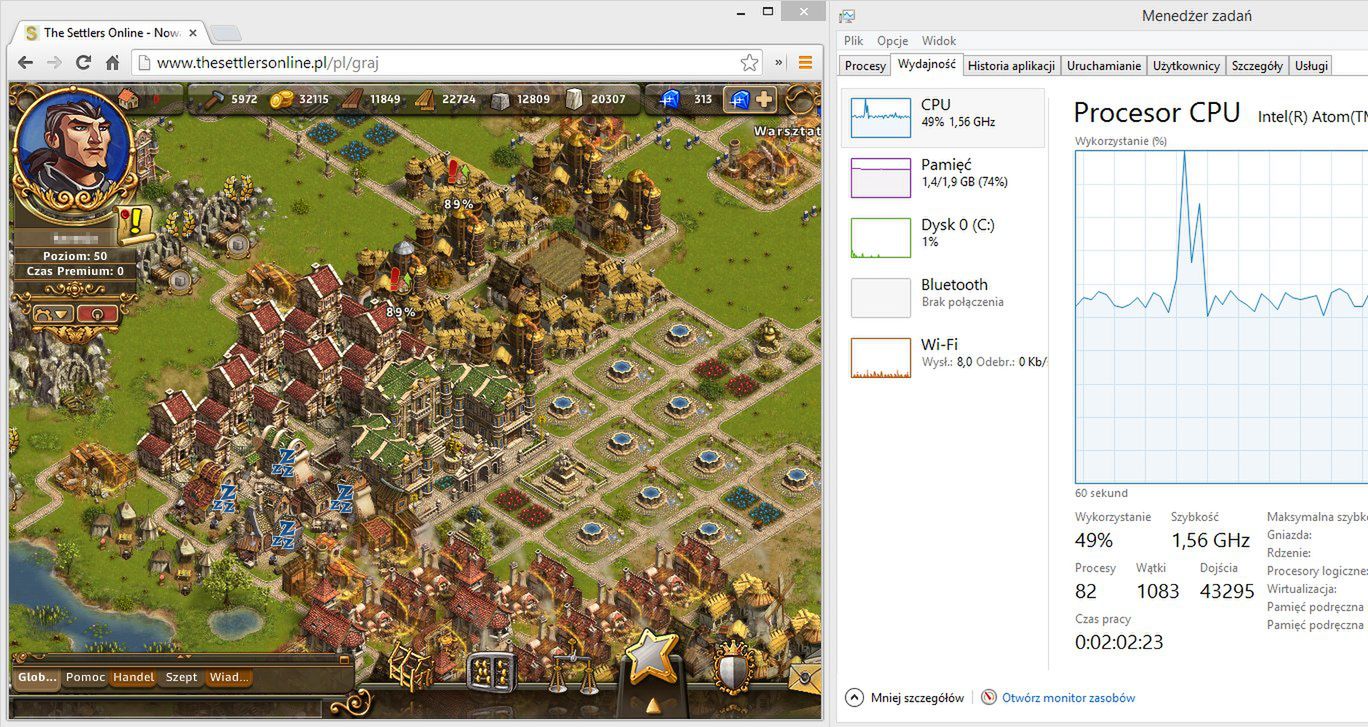
Task: Select the Pamięć performance entry
Action: (943, 178)
